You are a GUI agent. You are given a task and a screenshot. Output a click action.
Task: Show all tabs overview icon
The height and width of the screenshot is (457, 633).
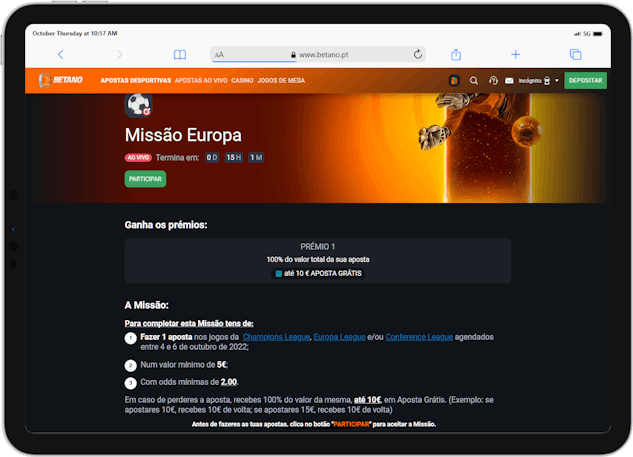pyautogui.click(x=575, y=55)
